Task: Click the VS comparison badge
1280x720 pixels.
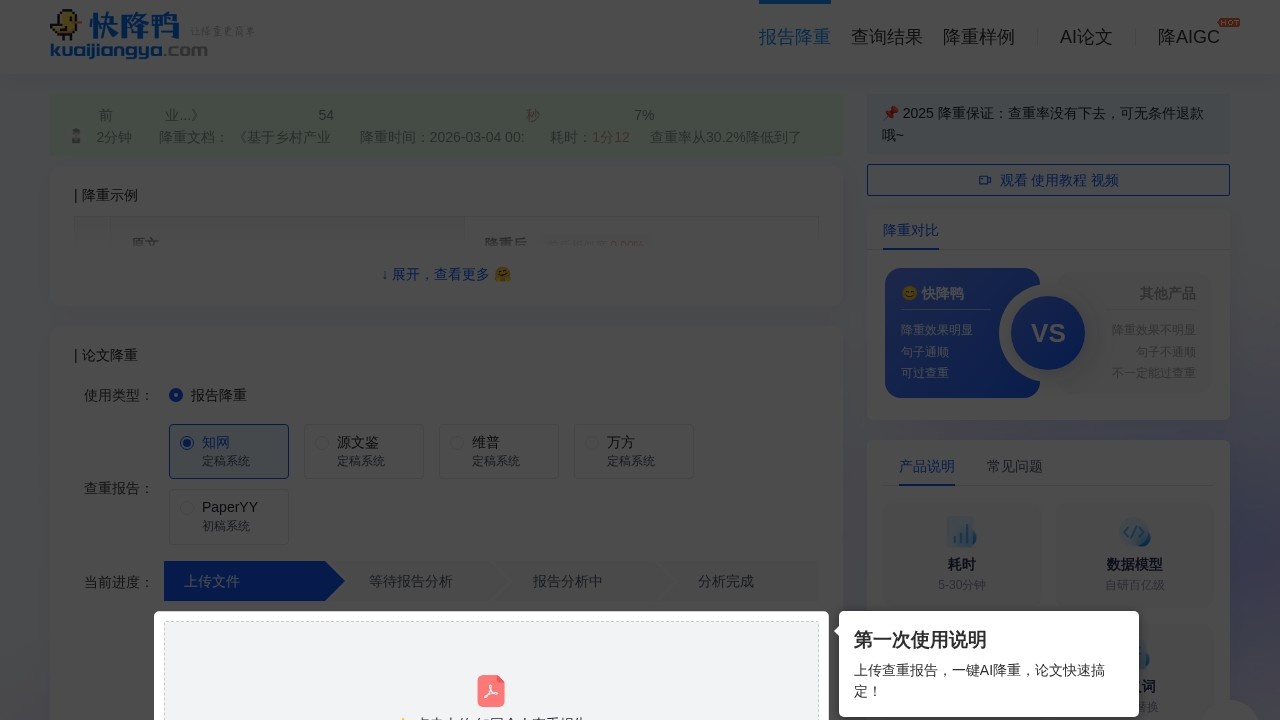Action: click(x=1048, y=333)
